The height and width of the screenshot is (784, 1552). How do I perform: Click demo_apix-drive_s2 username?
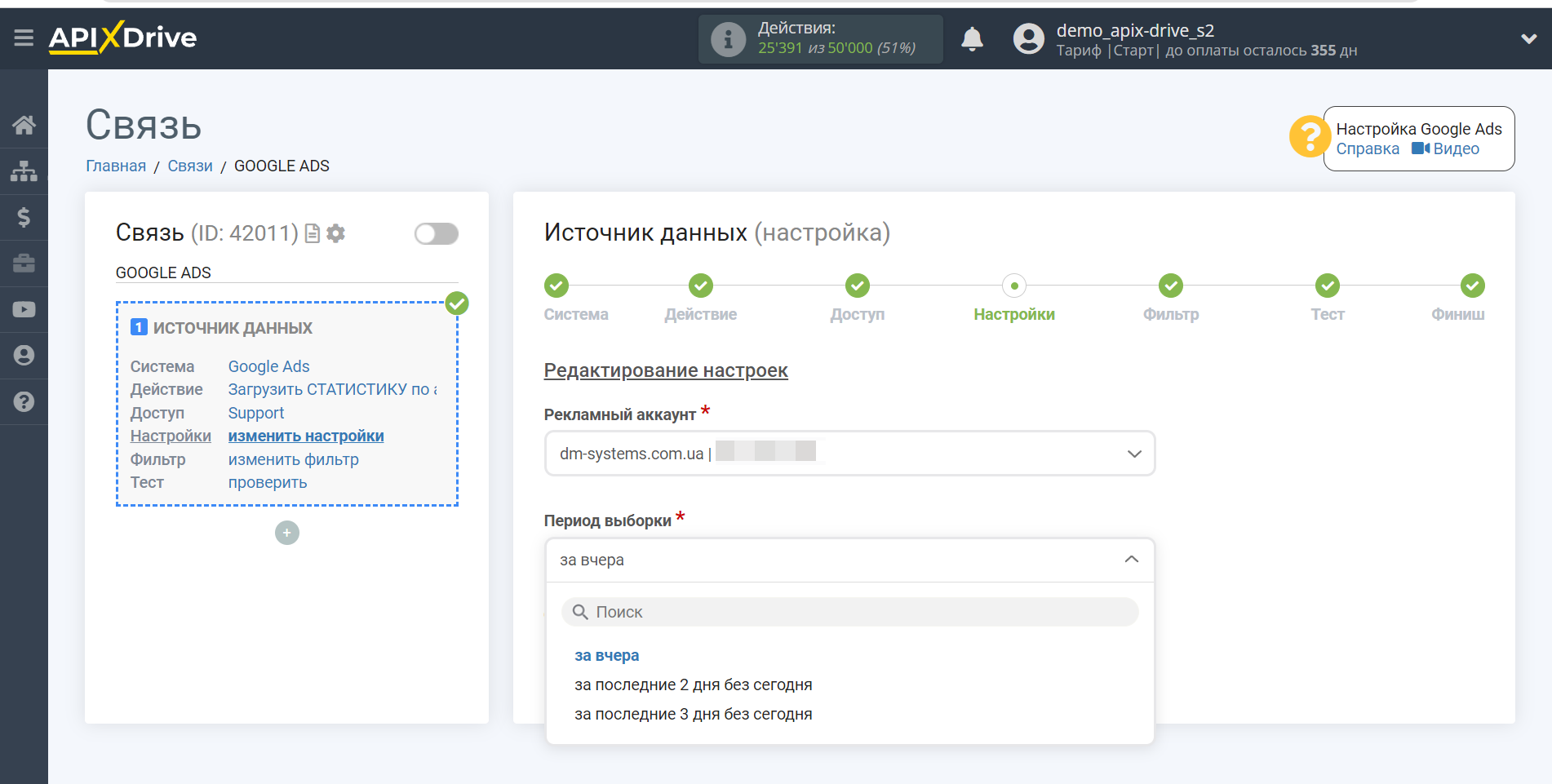[x=1135, y=30]
